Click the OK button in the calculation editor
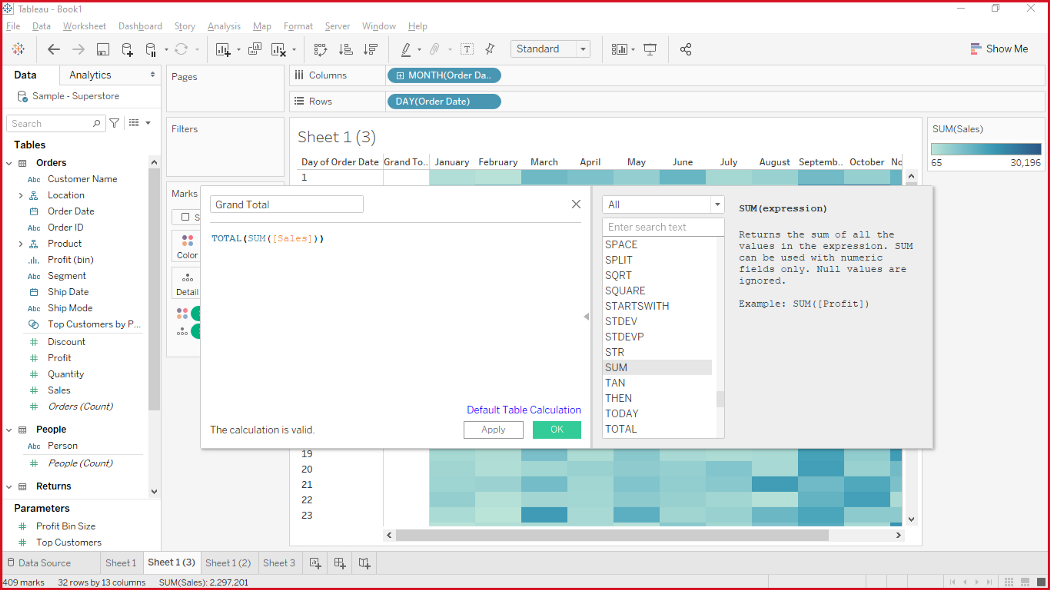 click(x=557, y=429)
